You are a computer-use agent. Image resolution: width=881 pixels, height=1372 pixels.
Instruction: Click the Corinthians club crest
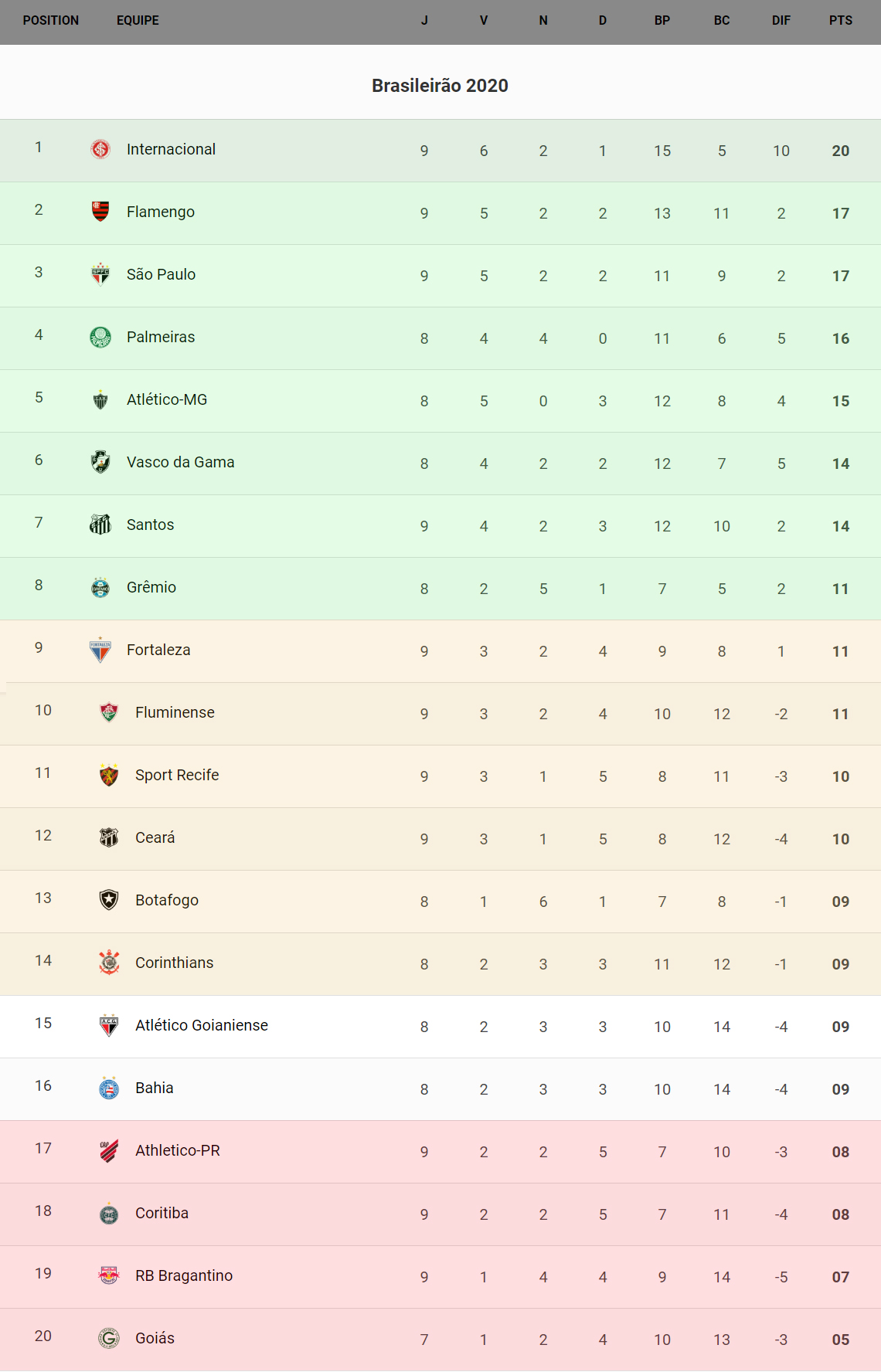click(109, 963)
